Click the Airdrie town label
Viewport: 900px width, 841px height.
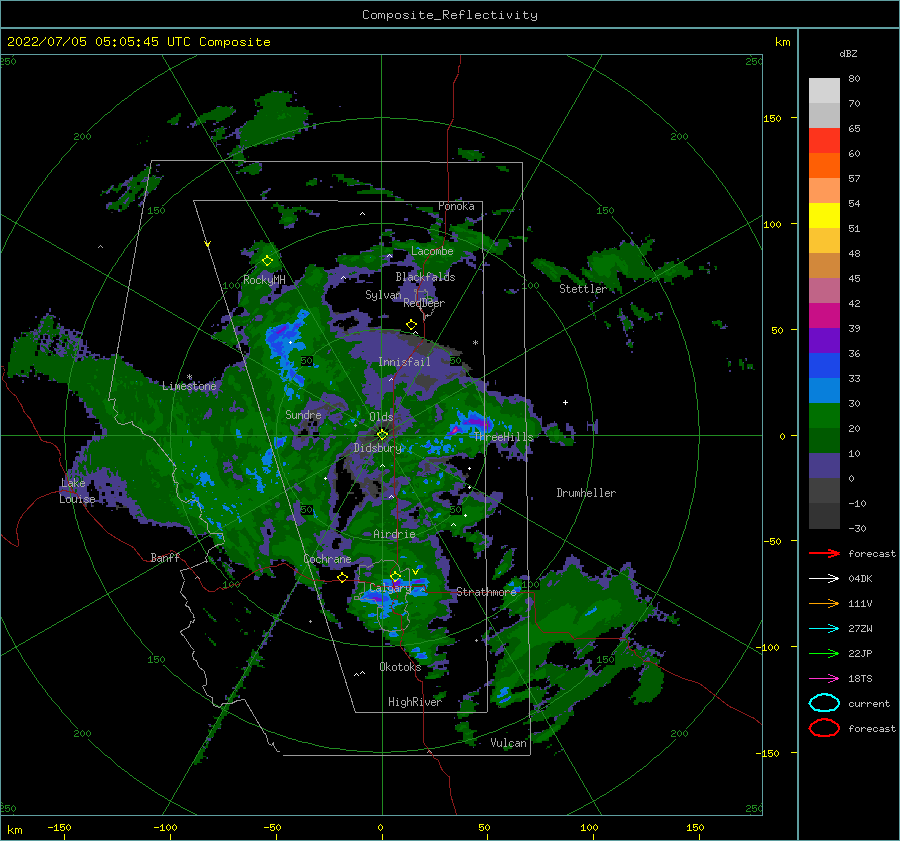394,534
